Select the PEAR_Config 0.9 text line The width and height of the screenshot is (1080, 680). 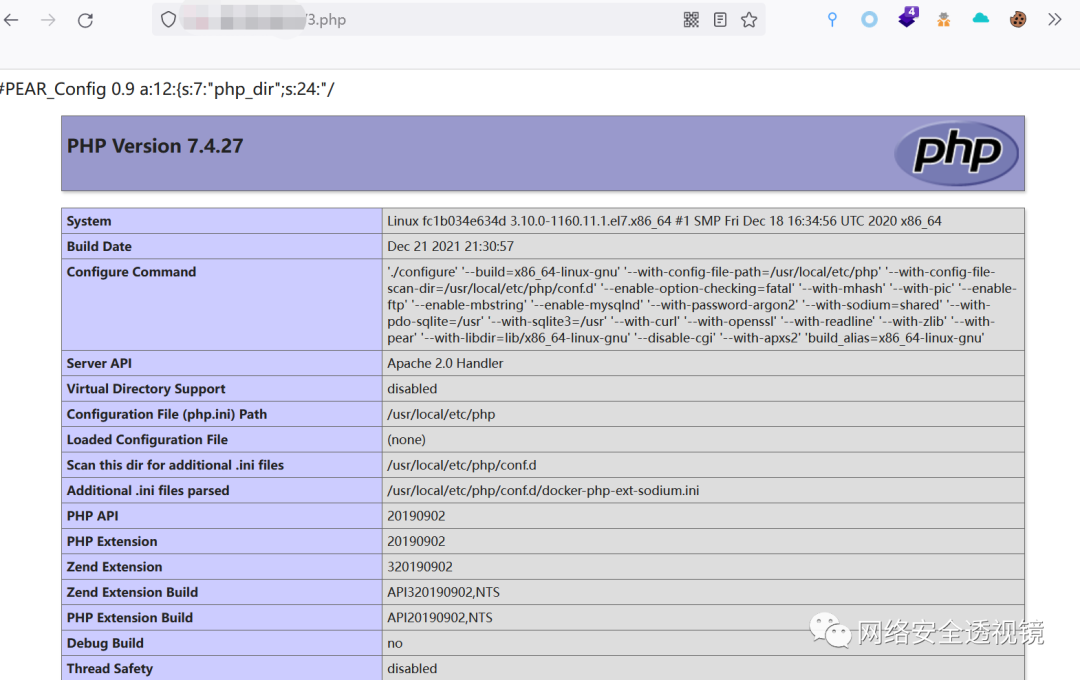167,89
